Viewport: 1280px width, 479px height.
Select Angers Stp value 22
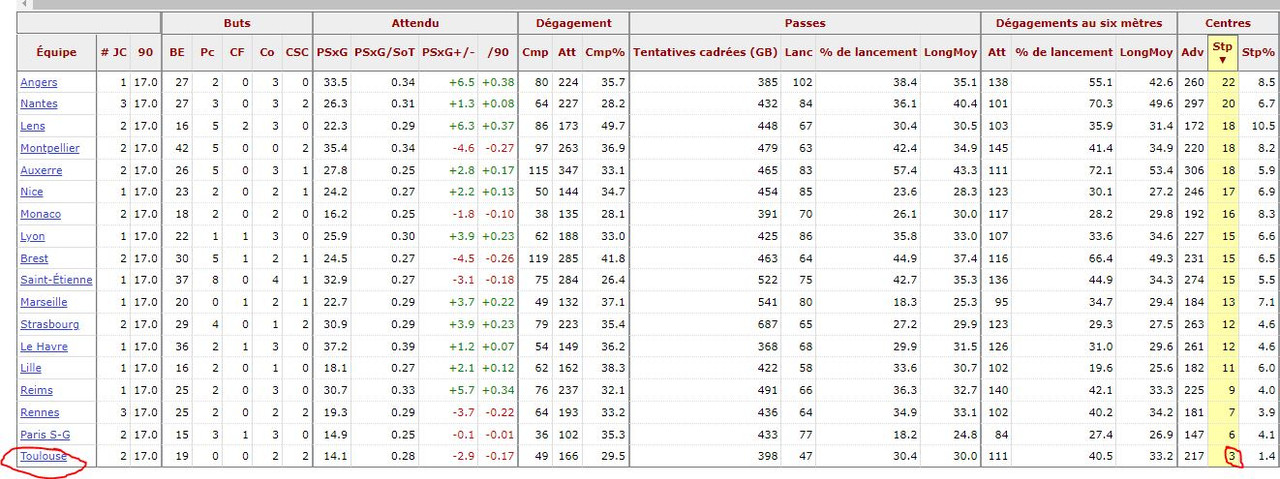[1229, 82]
